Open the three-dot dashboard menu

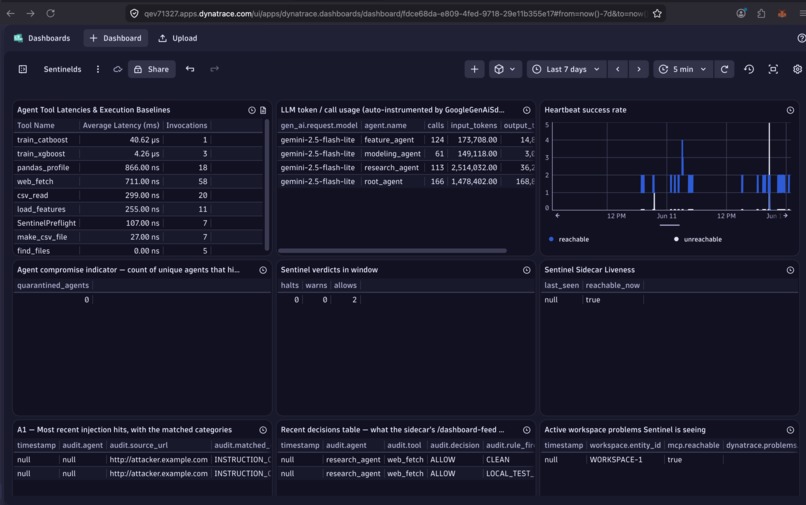(x=98, y=69)
